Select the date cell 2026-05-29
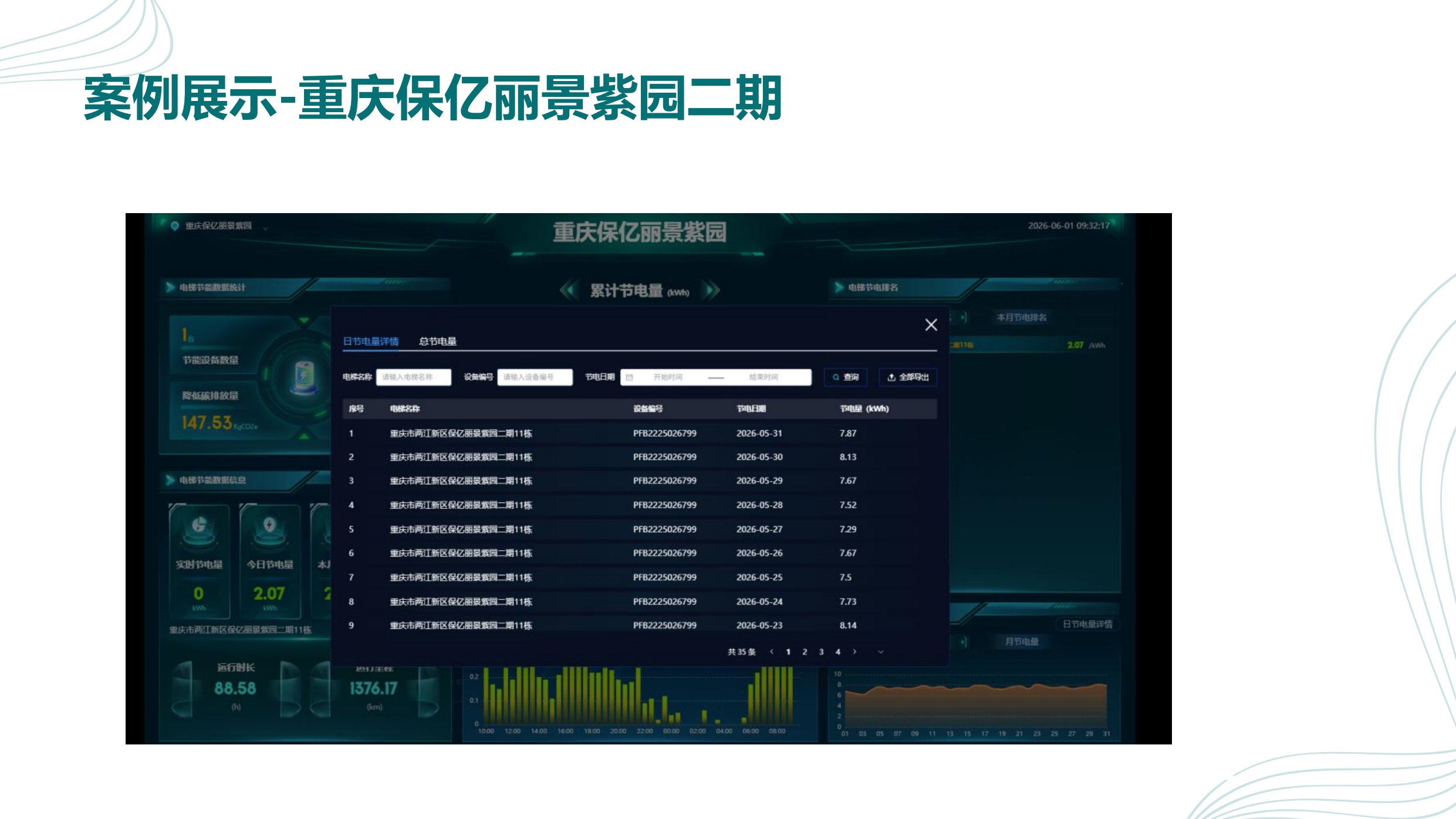 759,480
